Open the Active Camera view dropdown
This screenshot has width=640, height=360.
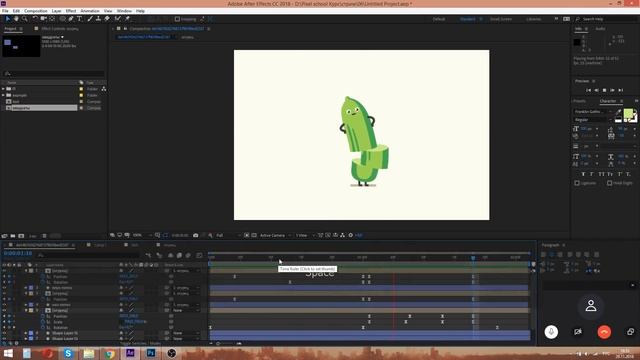pyautogui.click(x=276, y=235)
